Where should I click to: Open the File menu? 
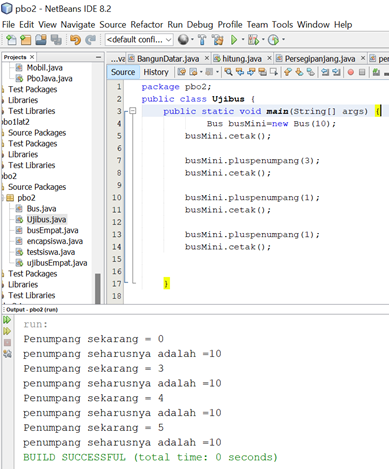click(x=8, y=25)
